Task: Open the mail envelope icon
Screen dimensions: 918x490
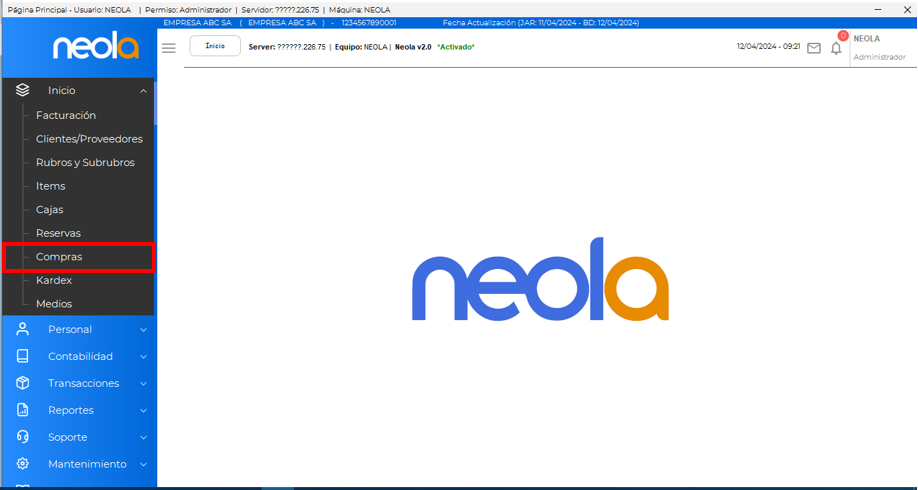Action: coord(814,48)
